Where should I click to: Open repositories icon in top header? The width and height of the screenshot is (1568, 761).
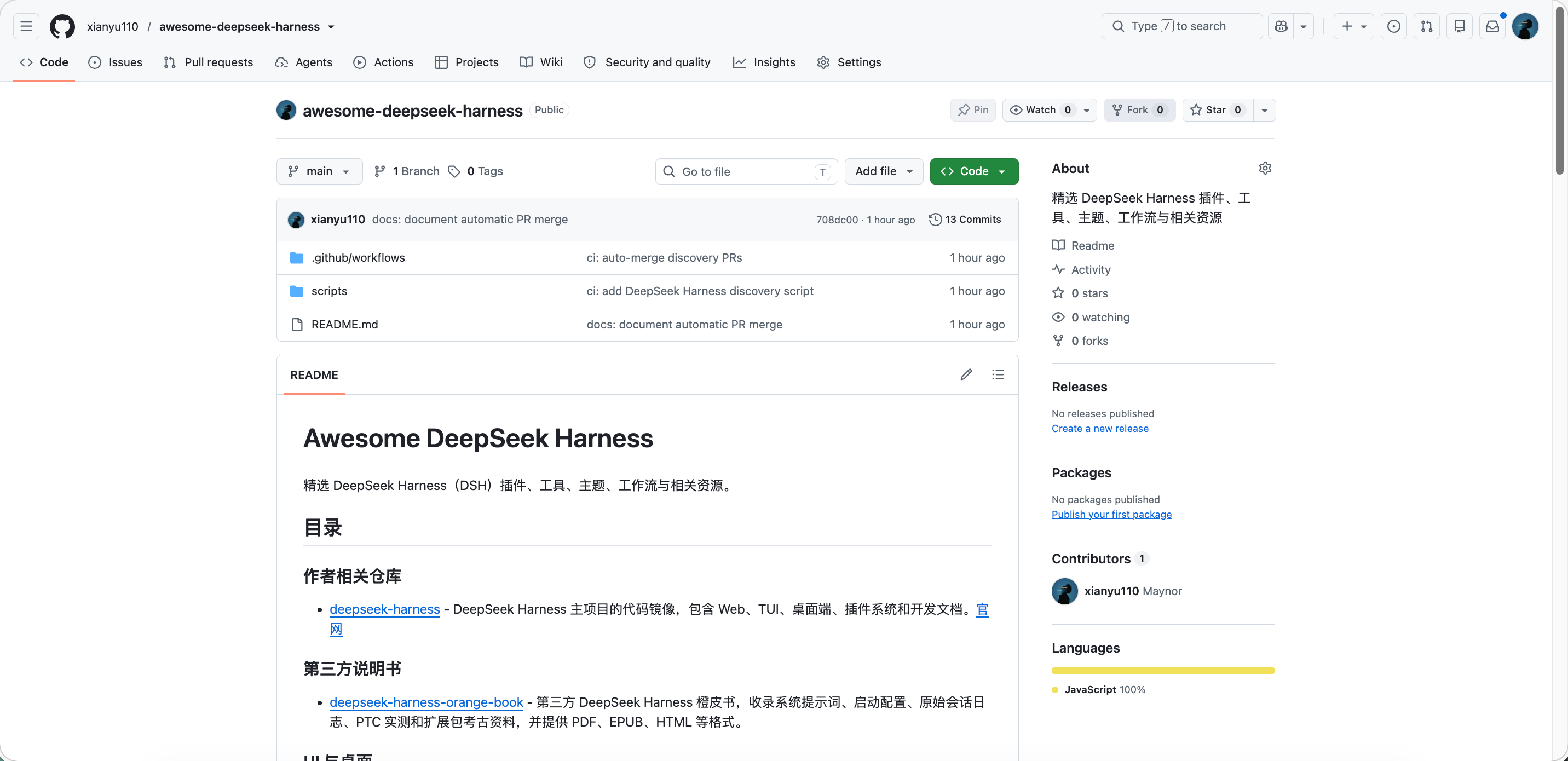point(1460,26)
